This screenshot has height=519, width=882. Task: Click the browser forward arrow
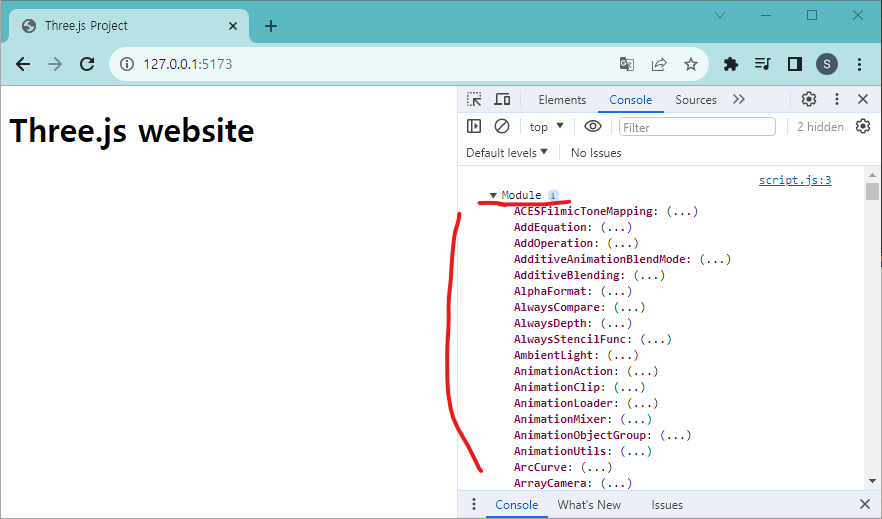(55, 64)
